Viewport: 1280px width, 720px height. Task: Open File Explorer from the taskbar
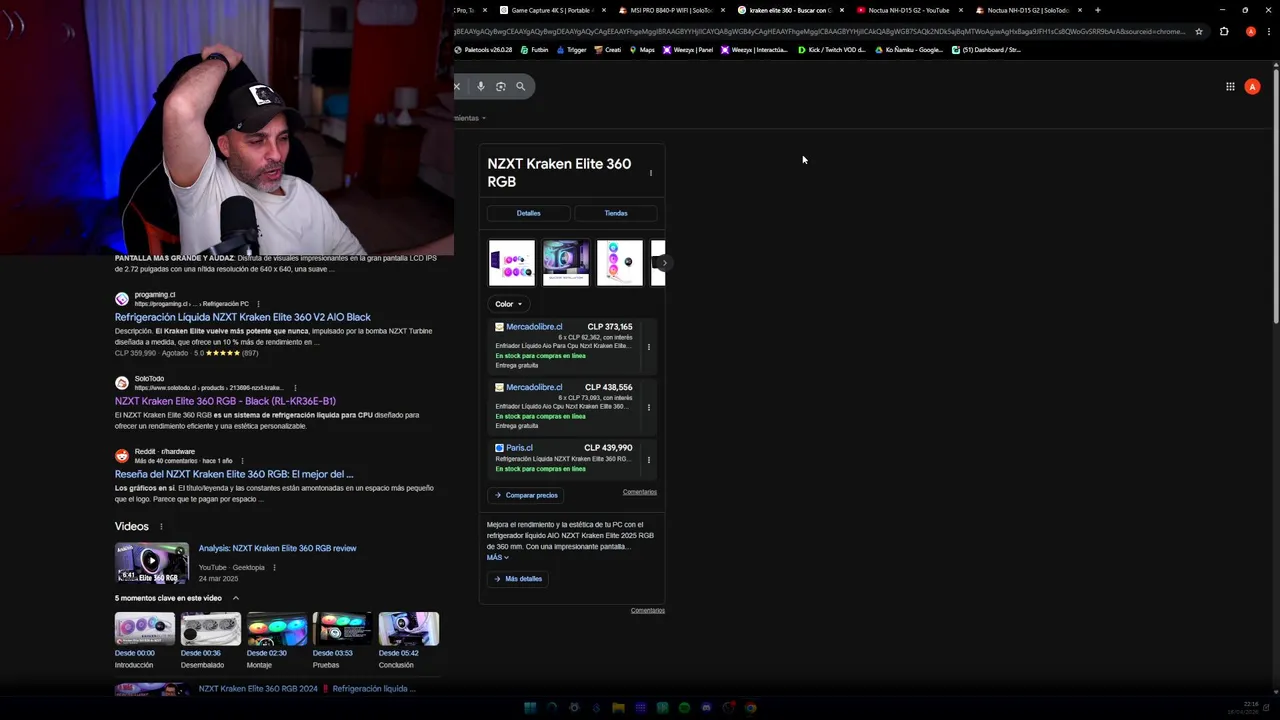[x=618, y=708]
